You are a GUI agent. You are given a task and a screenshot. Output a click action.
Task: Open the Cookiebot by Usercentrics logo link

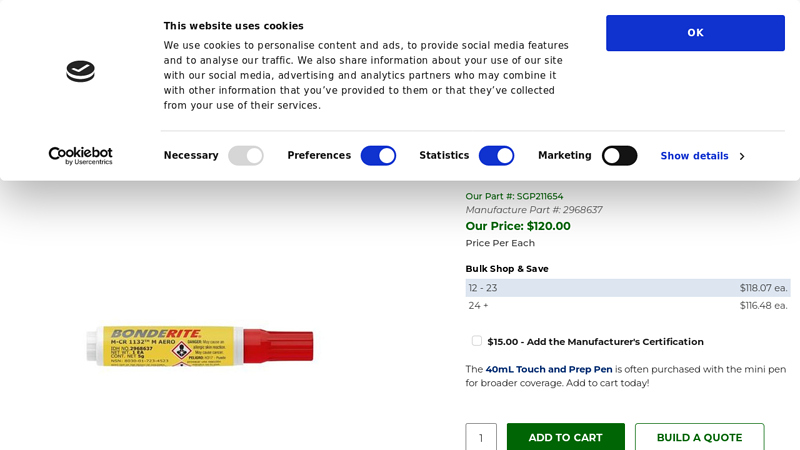pyautogui.click(x=80, y=156)
